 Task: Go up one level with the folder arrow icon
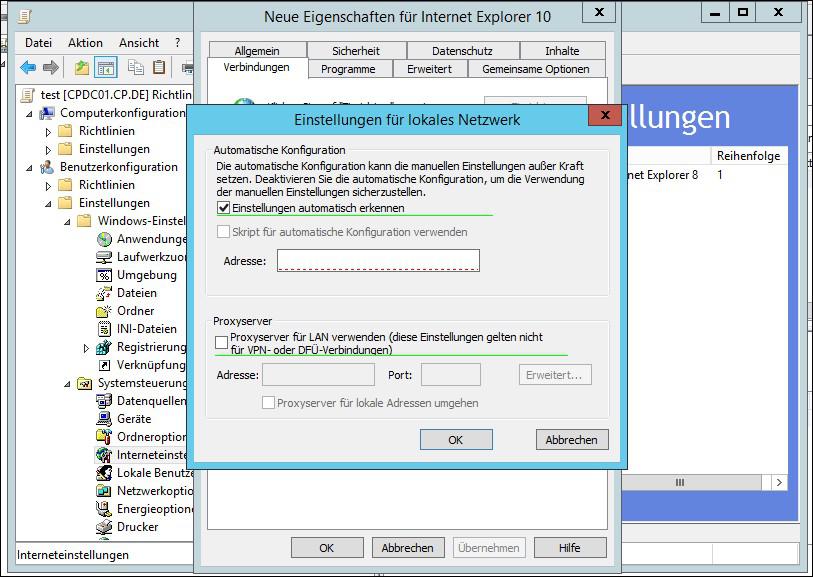(x=82, y=67)
